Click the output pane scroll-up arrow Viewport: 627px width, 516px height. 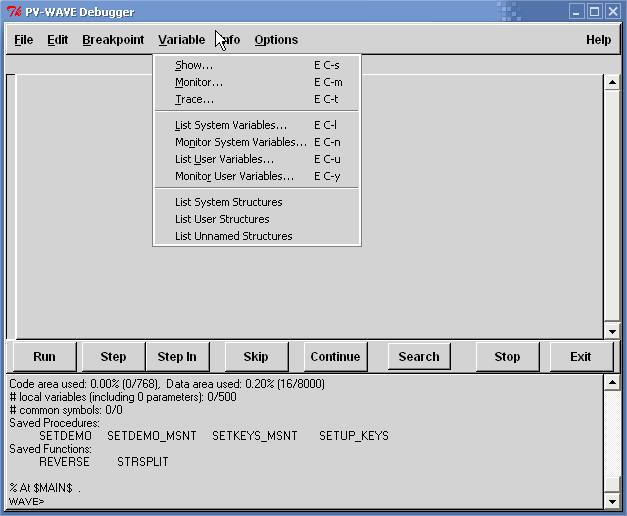point(612,383)
